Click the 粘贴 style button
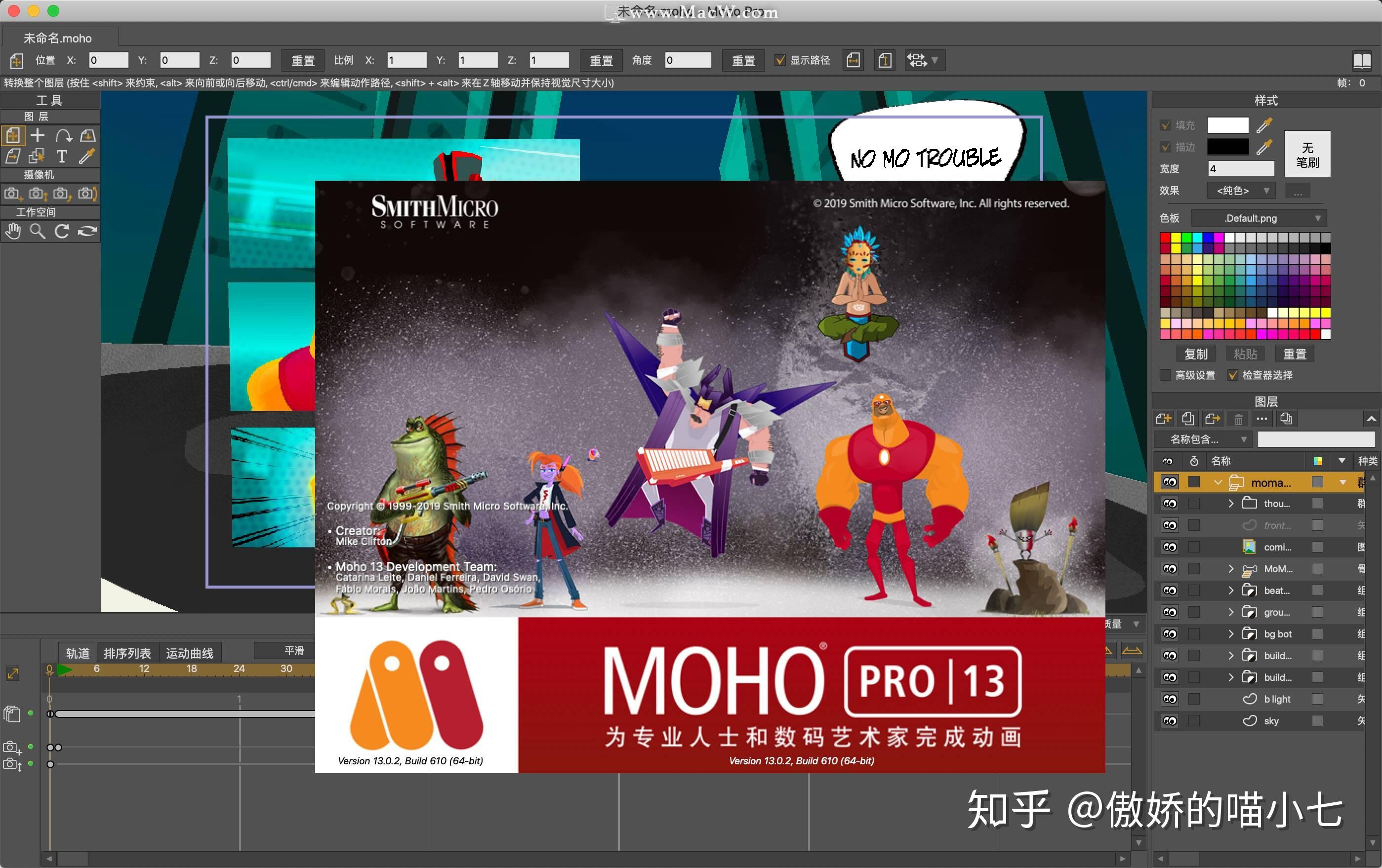The width and height of the screenshot is (1382, 868). (1245, 354)
